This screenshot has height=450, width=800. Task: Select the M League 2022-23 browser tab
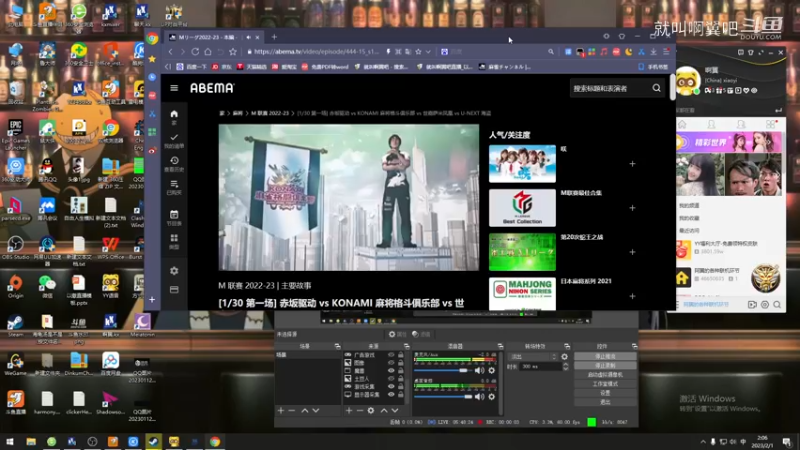(x=214, y=37)
